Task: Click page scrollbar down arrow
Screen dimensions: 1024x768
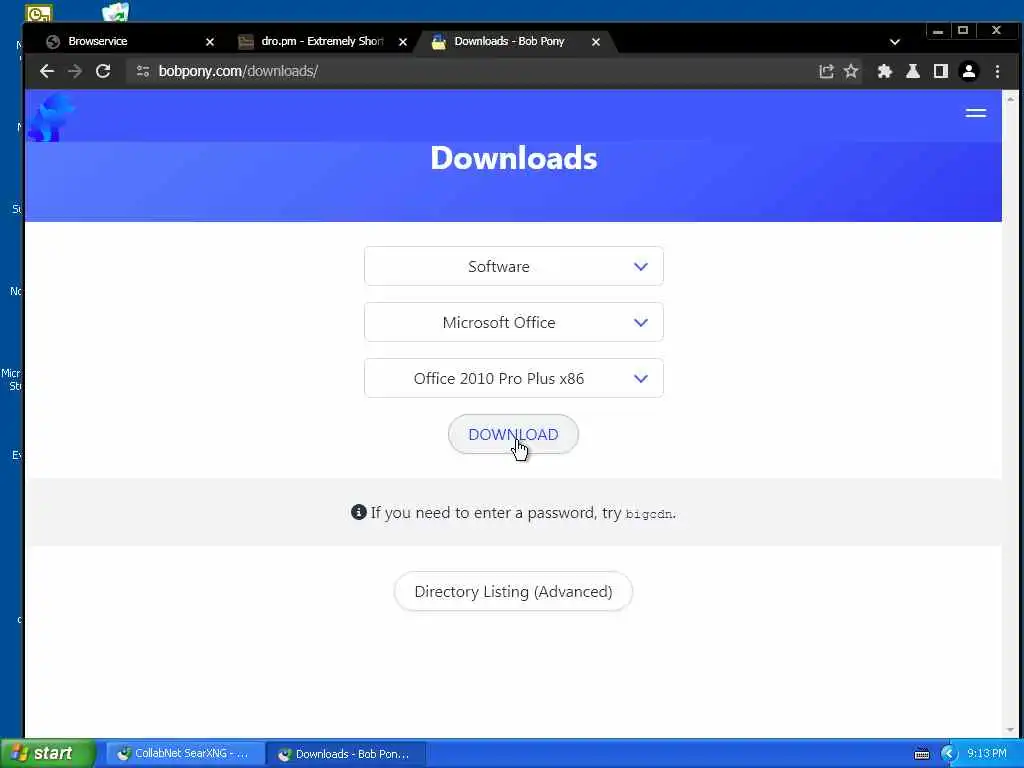Action: click(1011, 730)
